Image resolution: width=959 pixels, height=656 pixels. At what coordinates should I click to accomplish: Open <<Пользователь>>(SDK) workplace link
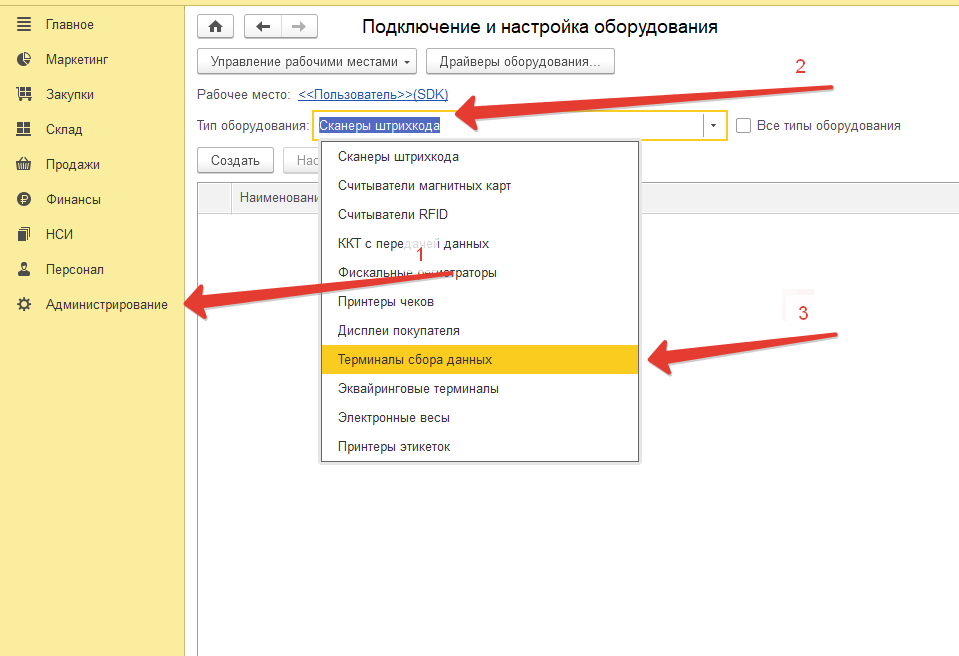[x=373, y=95]
